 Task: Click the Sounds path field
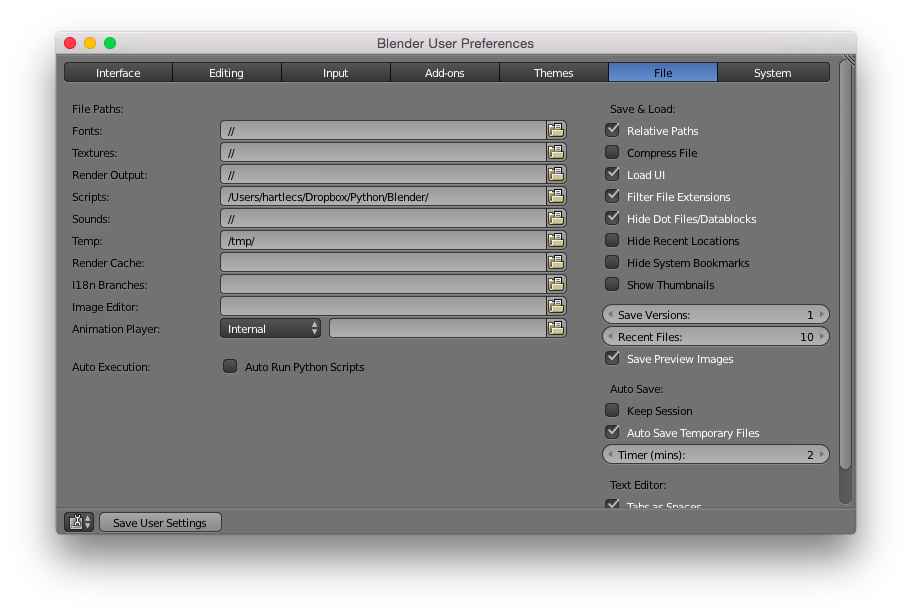pos(383,219)
